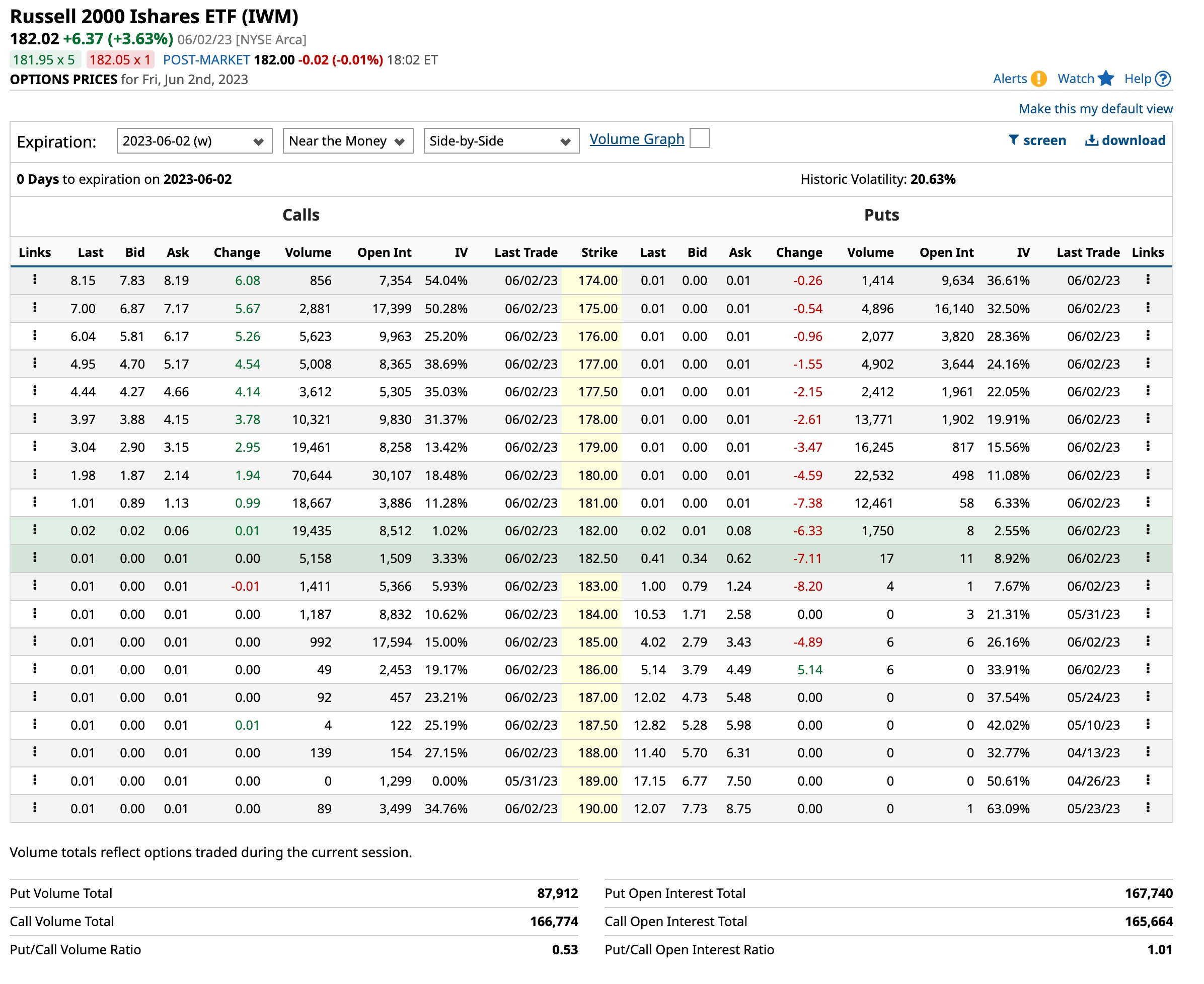Open puts links menu for 179.00 strike row
The height and width of the screenshot is (984, 1204).
1148,447
